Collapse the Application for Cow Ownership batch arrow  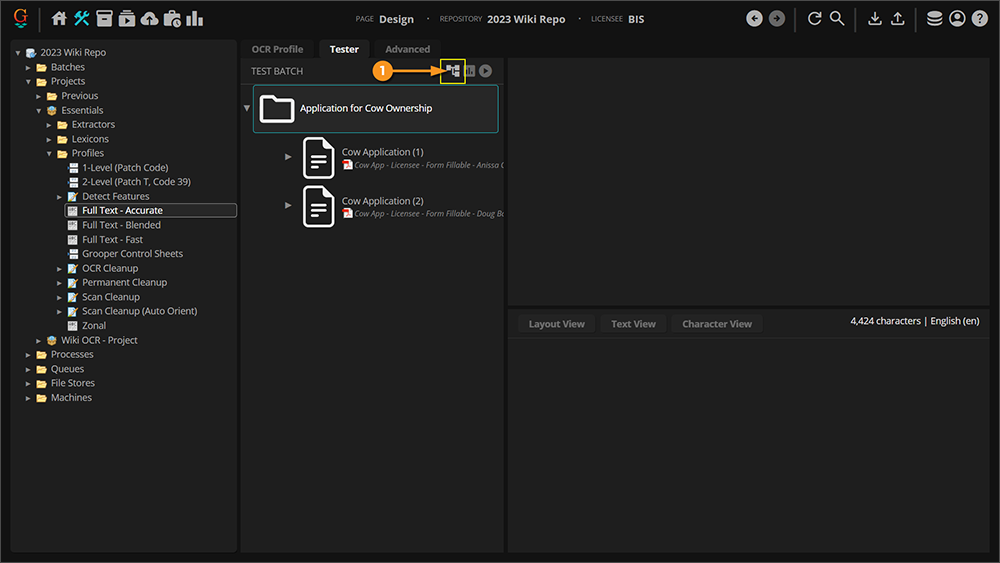click(x=247, y=108)
